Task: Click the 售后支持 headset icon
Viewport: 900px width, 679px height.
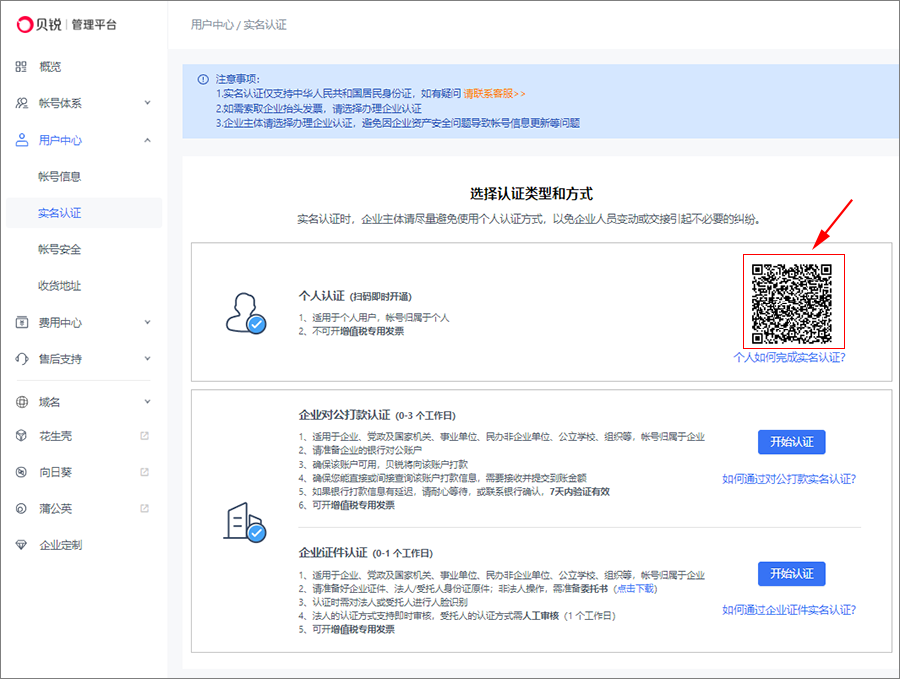Action: click(x=21, y=359)
